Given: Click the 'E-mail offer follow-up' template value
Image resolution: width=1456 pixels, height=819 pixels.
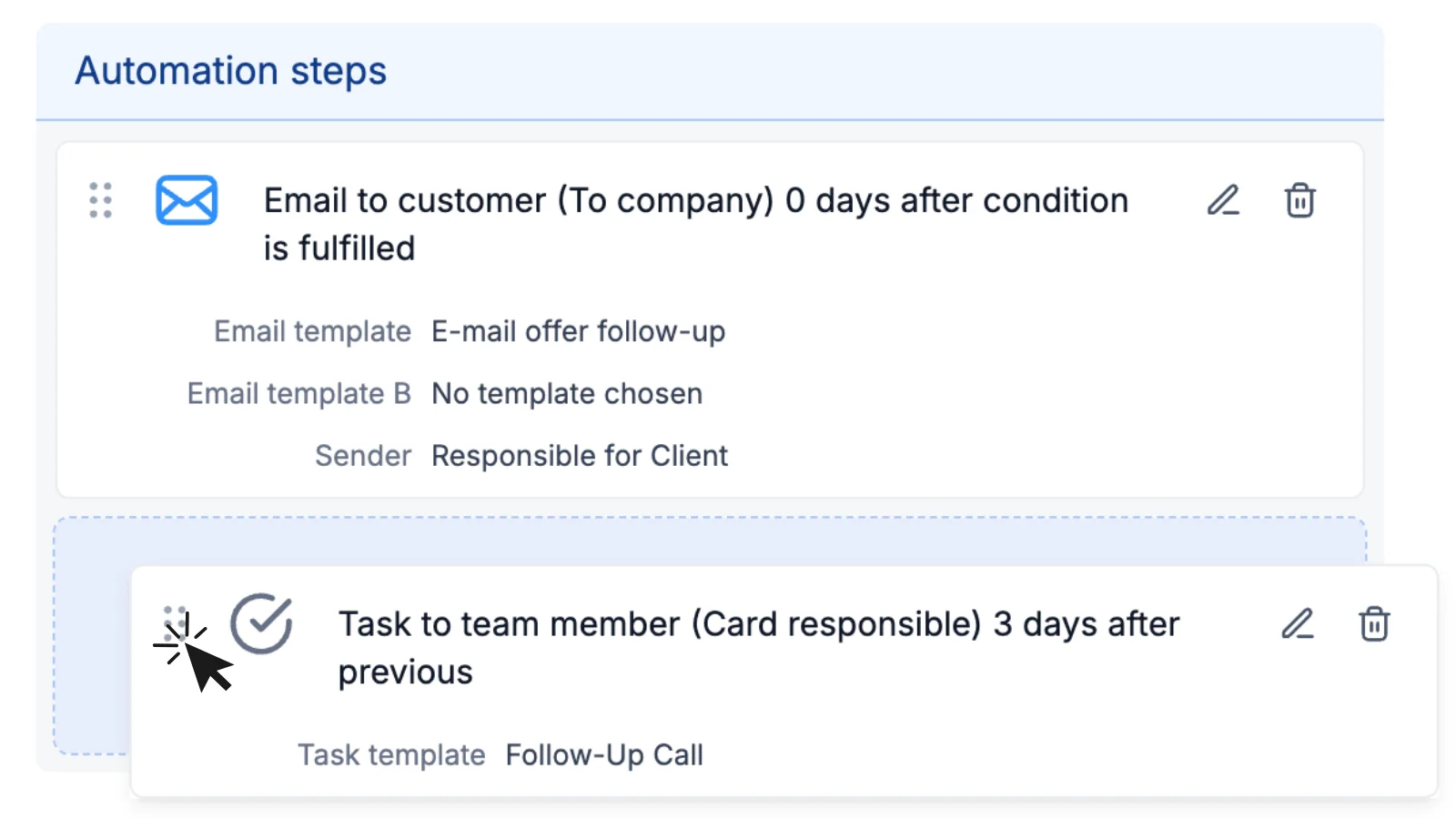Looking at the screenshot, I should (578, 331).
